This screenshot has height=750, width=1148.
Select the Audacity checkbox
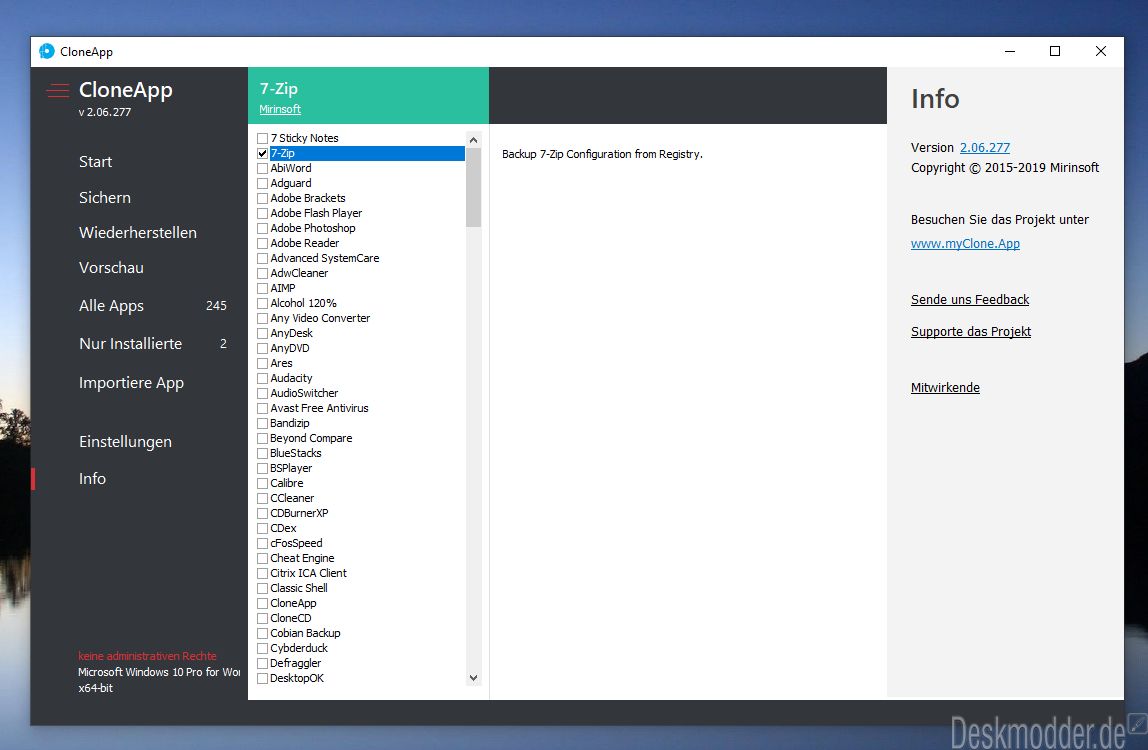(262, 379)
